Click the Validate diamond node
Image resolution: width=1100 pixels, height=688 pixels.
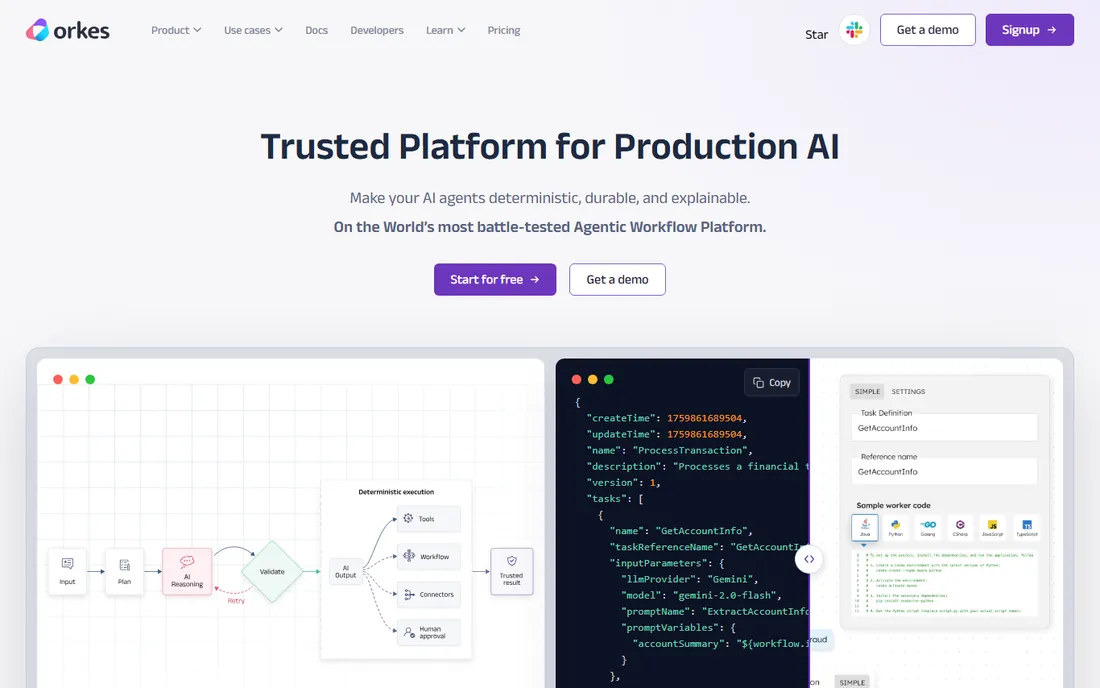272,572
